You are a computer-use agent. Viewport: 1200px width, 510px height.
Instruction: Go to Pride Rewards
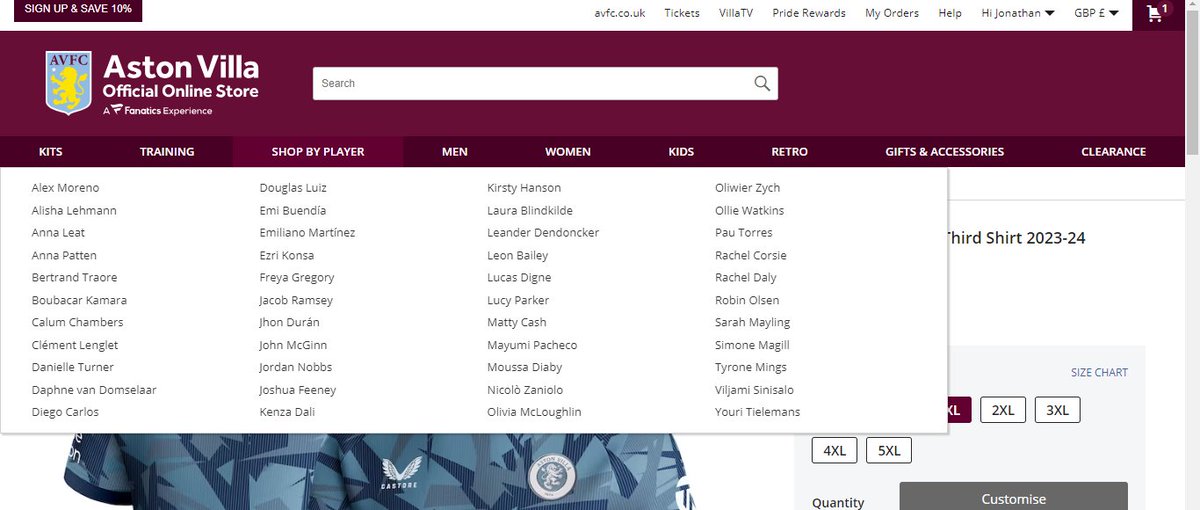pyautogui.click(x=809, y=13)
